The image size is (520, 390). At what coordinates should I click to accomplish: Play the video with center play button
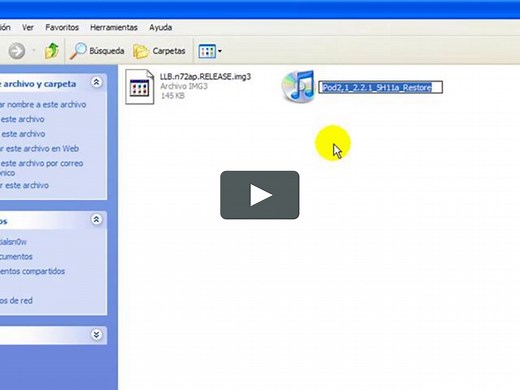point(260,195)
